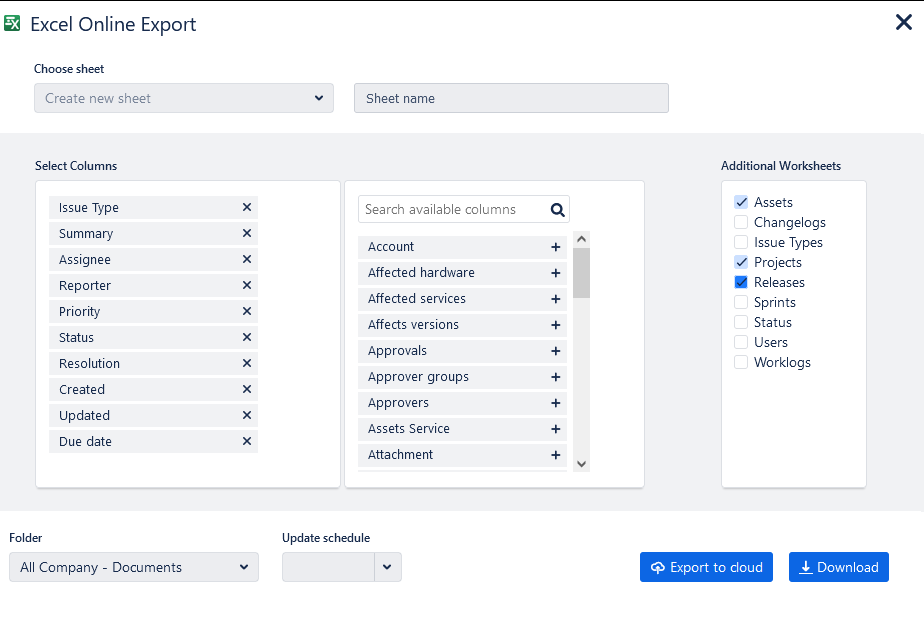Screen dimensions: 924x640
Task: Add the Affects versions column
Action: (555, 325)
